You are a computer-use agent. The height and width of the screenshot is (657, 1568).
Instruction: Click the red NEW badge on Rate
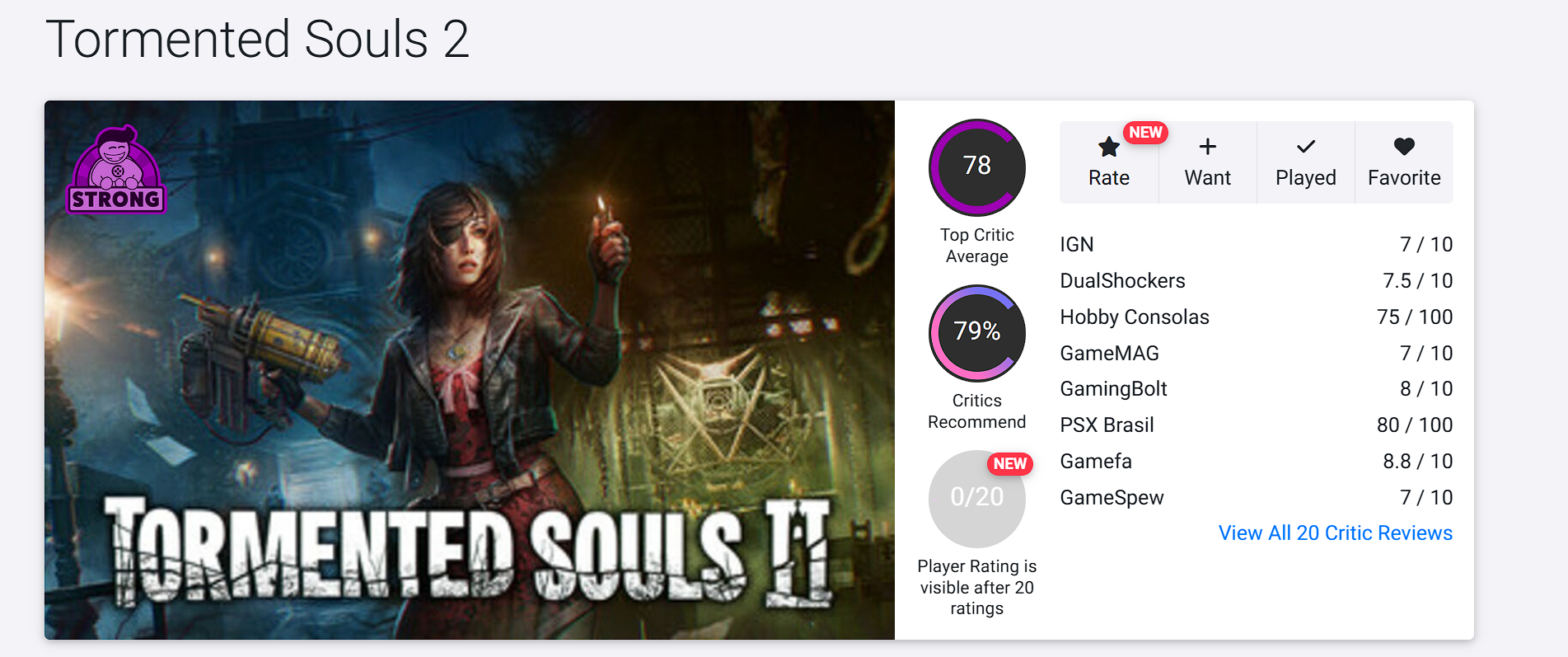[1145, 133]
